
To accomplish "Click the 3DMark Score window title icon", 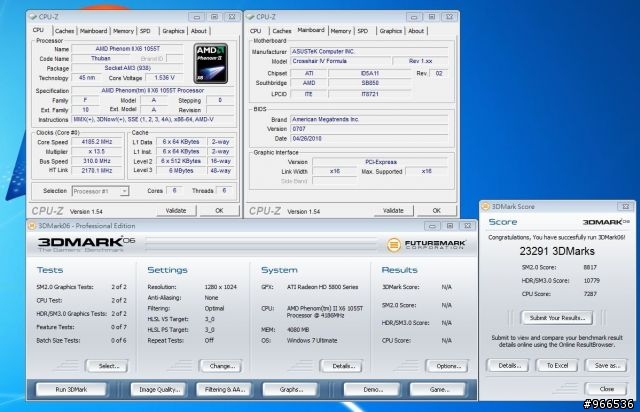I will click(486, 207).
